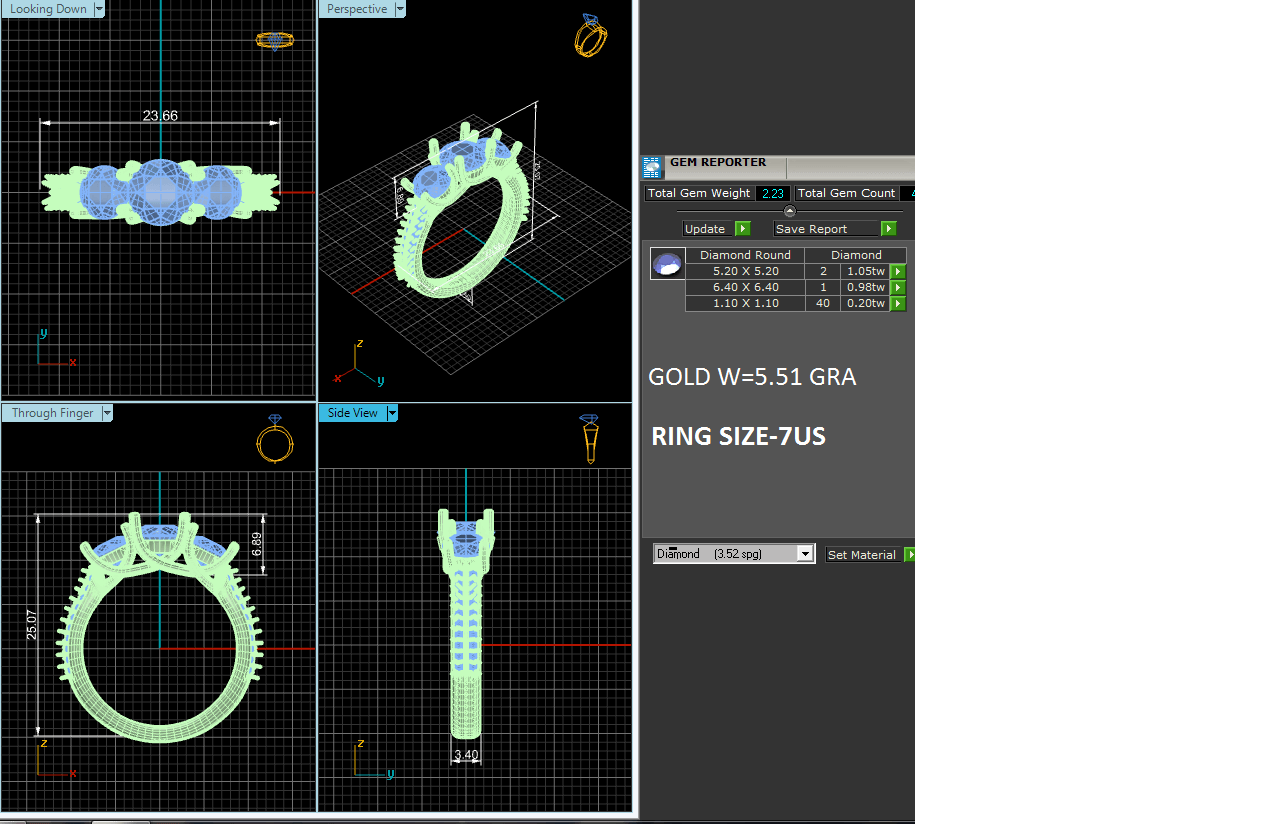The height and width of the screenshot is (824, 1274).
Task: Click the Update button label
Action: coord(705,229)
